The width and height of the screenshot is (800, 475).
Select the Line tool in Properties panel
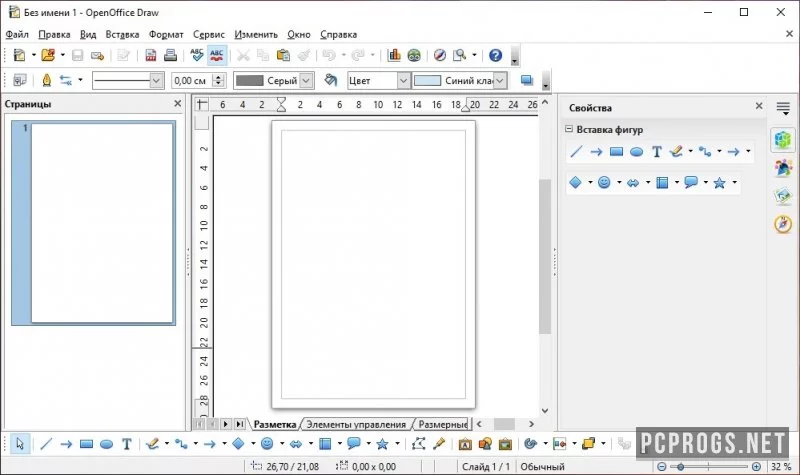coord(576,152)
